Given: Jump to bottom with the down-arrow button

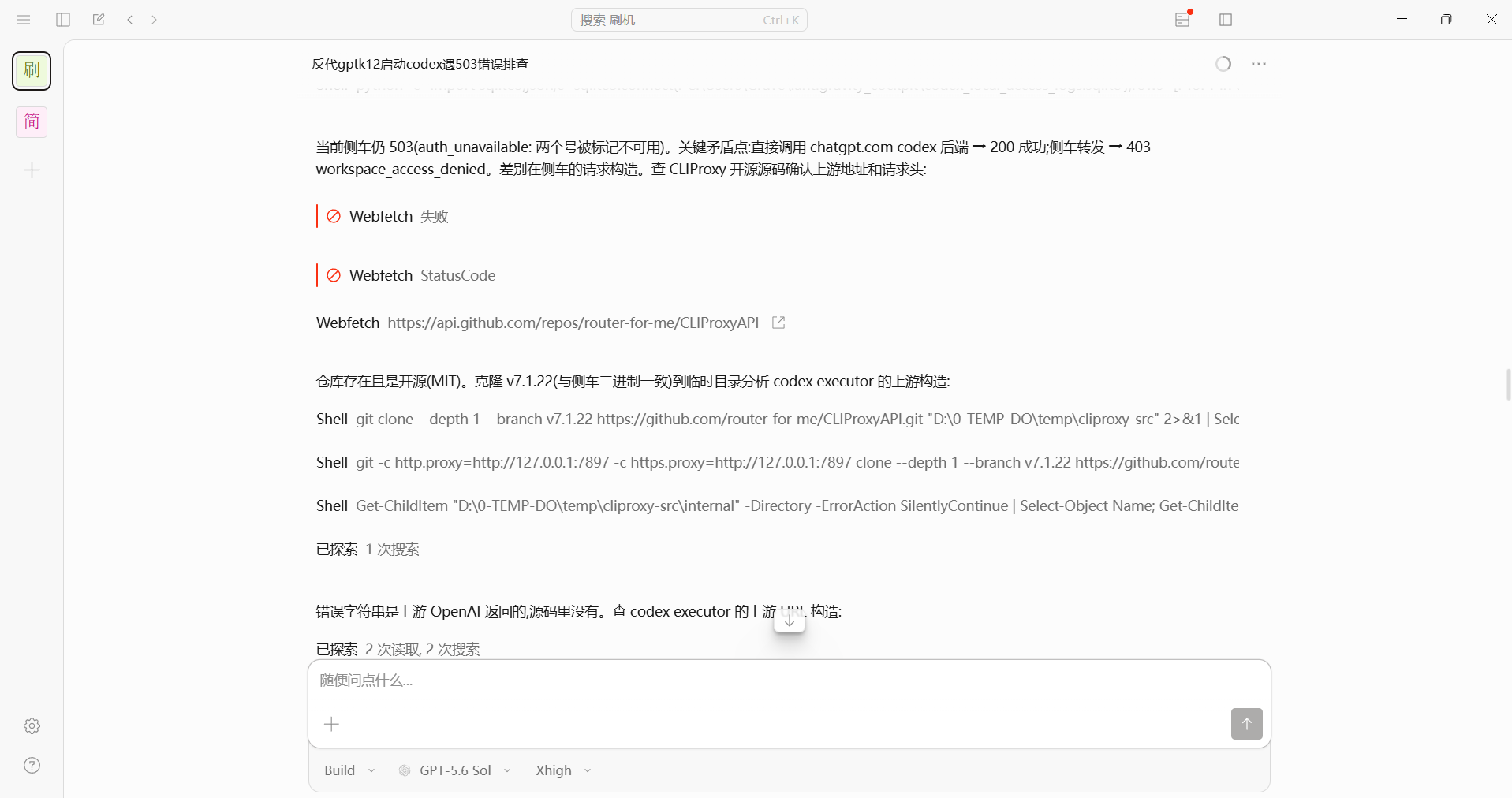Looking at the screenshot, I should [x=790, y=620].
